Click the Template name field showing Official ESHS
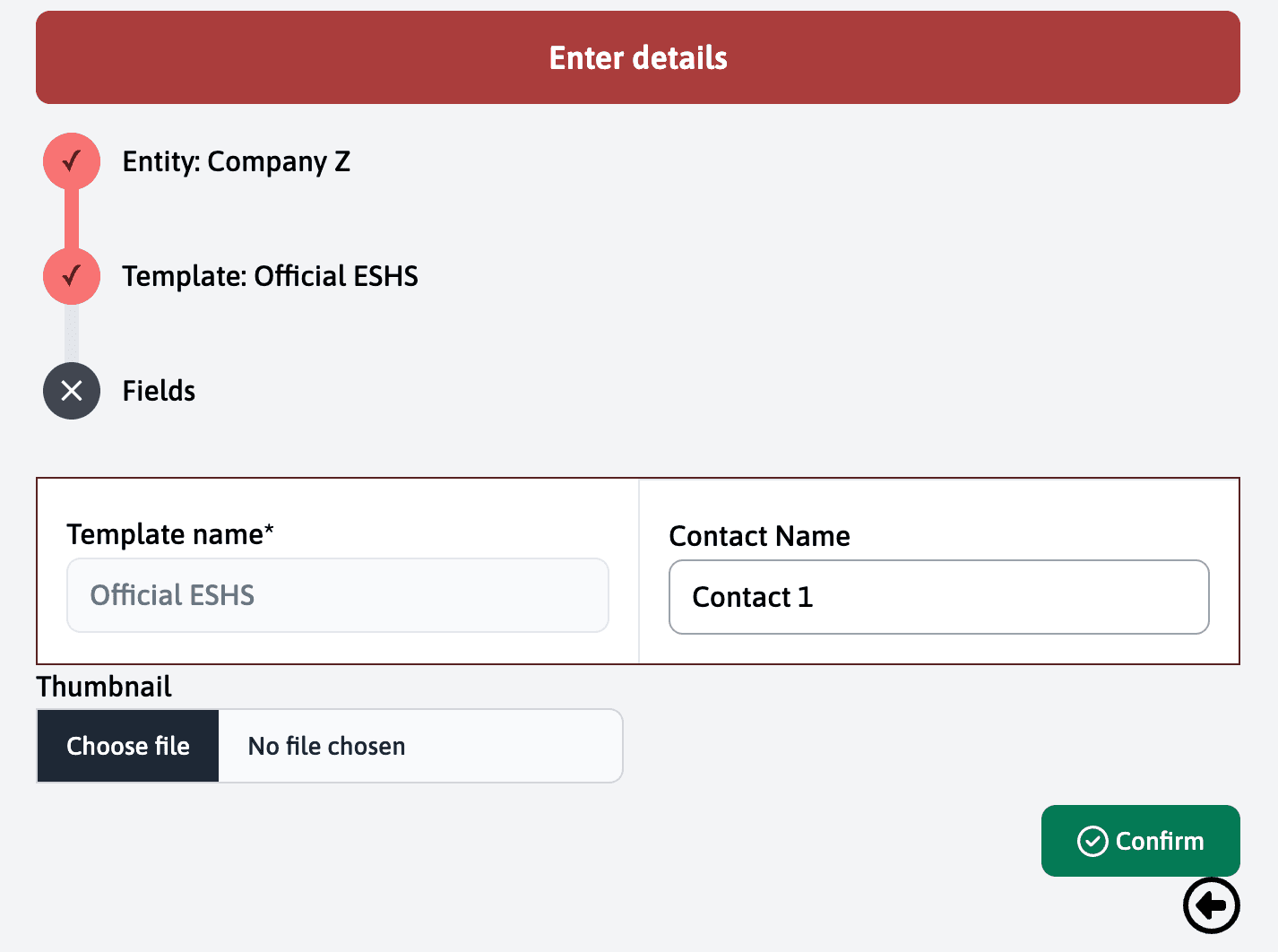This screenshot has height=952, width=1278. [x=338, y=595]
